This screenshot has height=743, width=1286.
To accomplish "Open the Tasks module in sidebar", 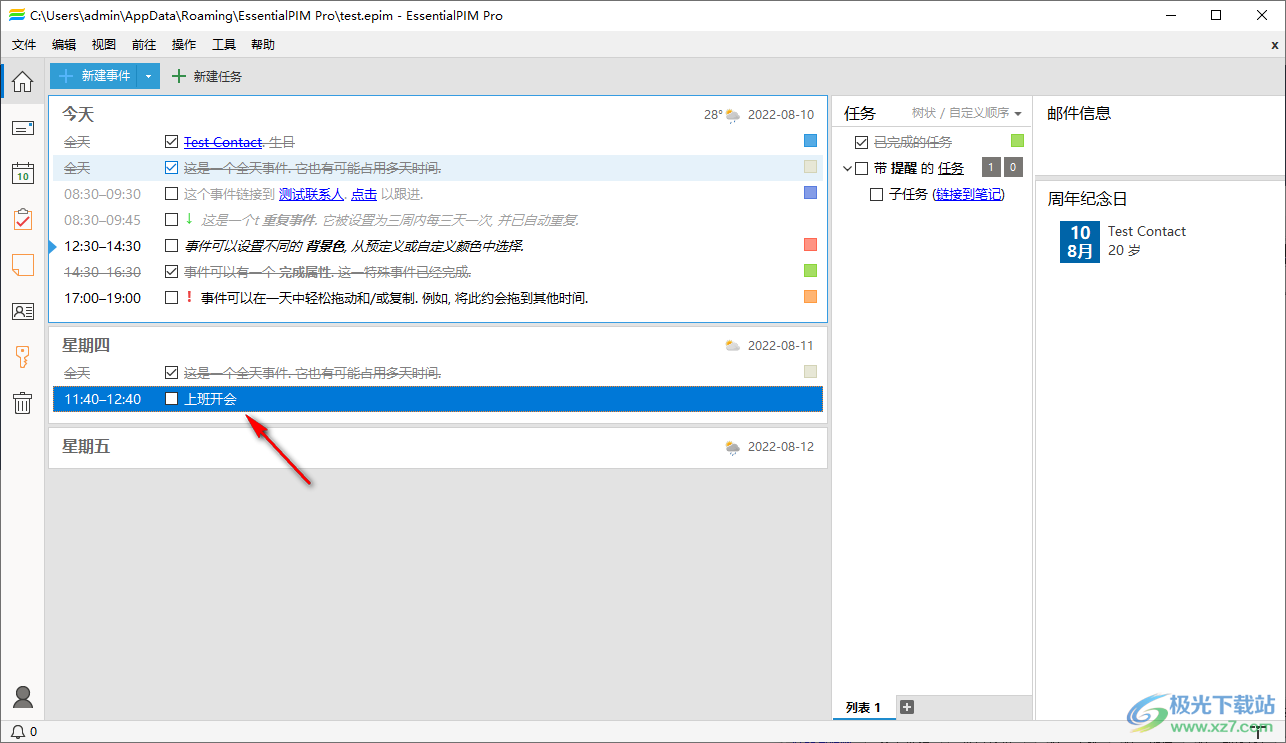I will 22,219.
